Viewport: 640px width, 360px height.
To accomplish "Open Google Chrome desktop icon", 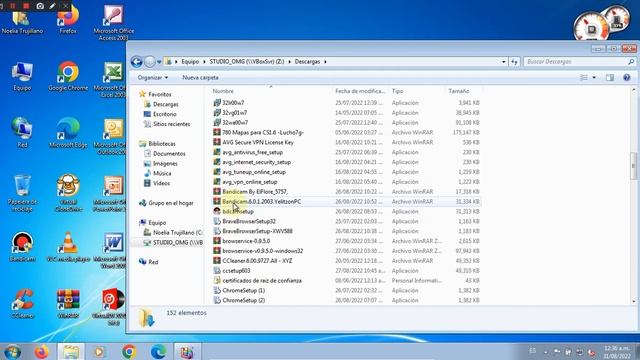I will (x=68, y=76).
